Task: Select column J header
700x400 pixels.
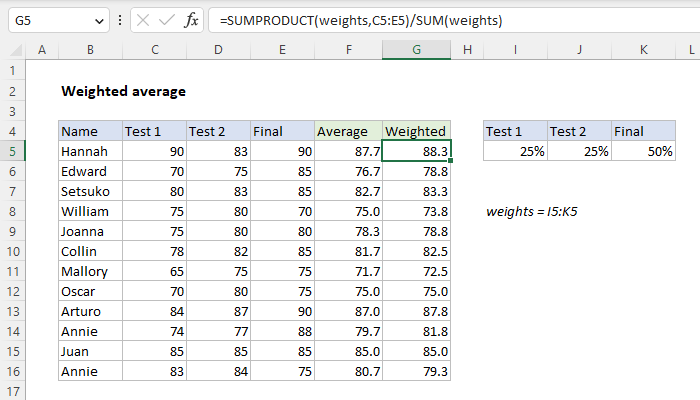Action: [579, 50]
